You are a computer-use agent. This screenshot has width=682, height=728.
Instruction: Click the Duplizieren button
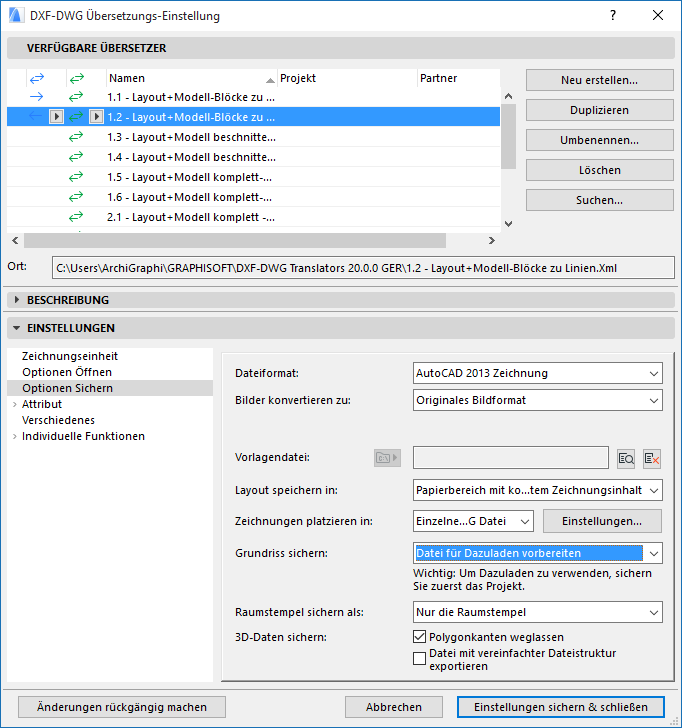tap(599, 110)
